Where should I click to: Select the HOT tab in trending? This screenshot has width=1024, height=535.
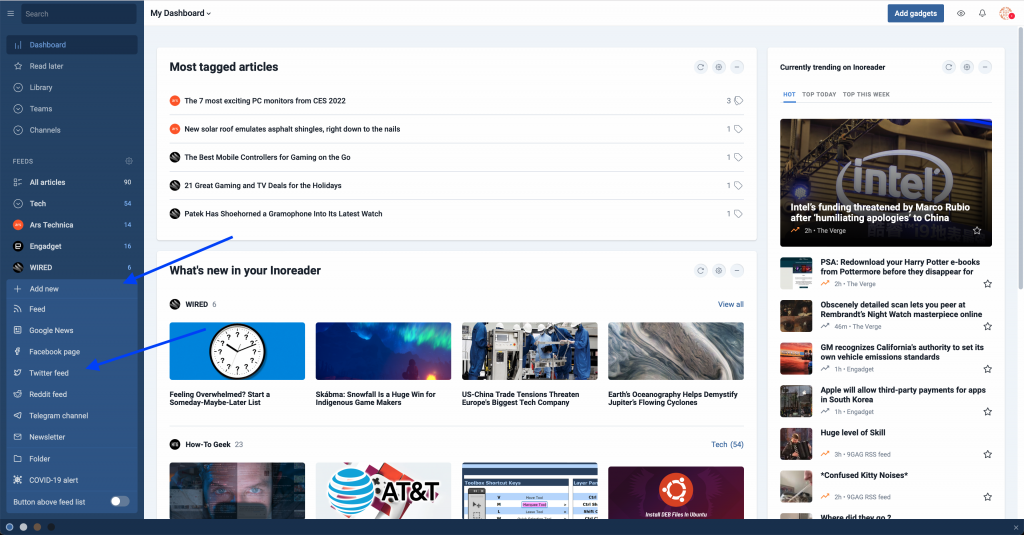(789, 95)
